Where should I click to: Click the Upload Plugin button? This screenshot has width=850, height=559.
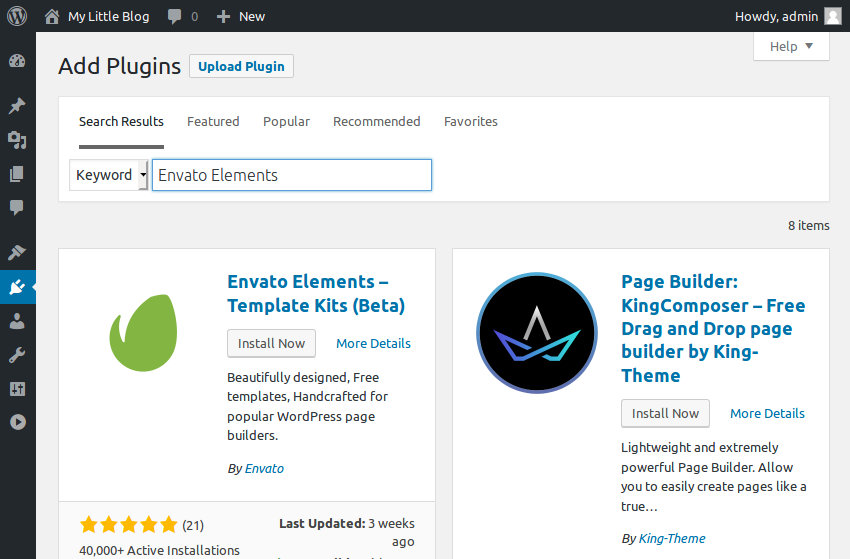point(241,66)
